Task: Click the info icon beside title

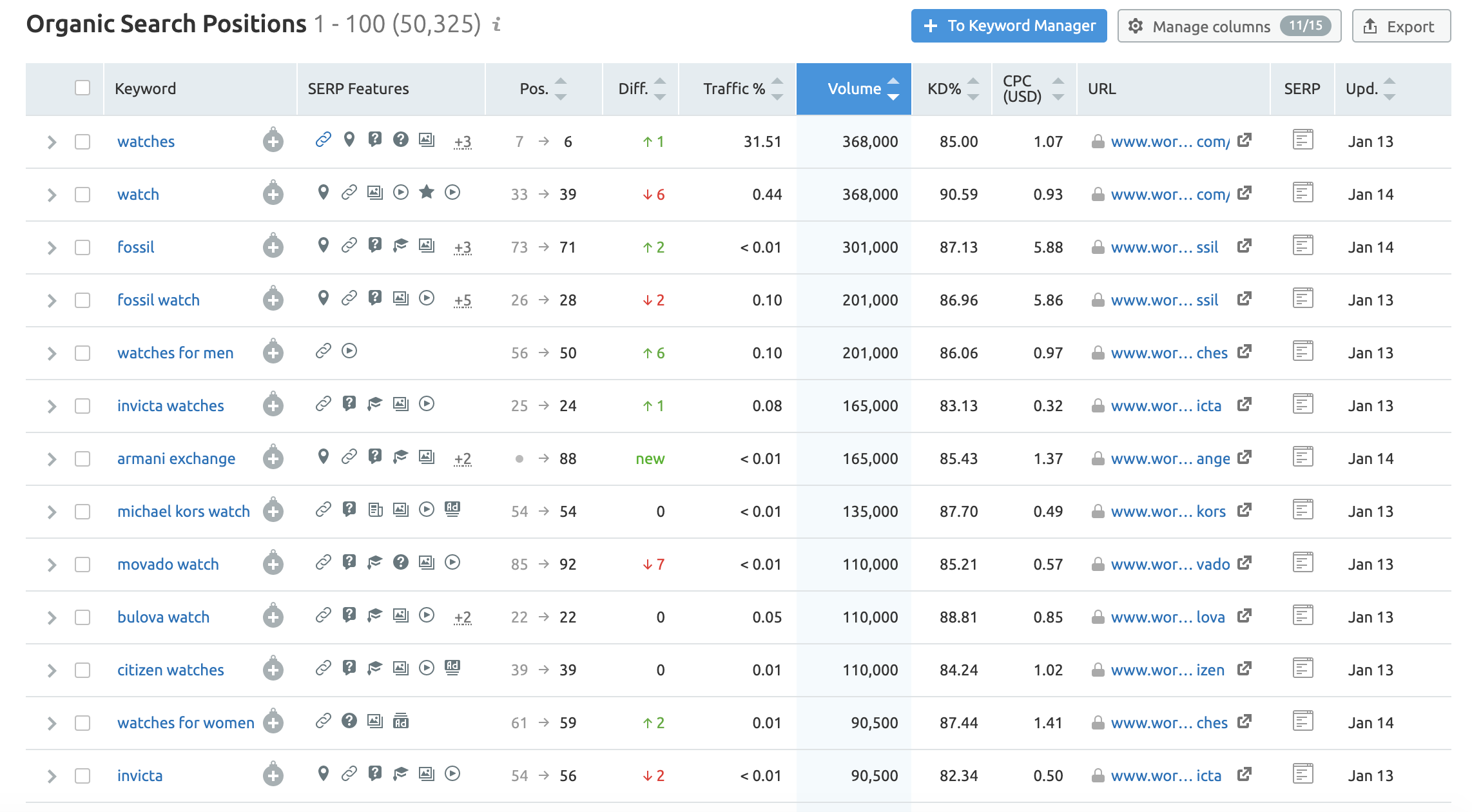Action: (496, 24)
